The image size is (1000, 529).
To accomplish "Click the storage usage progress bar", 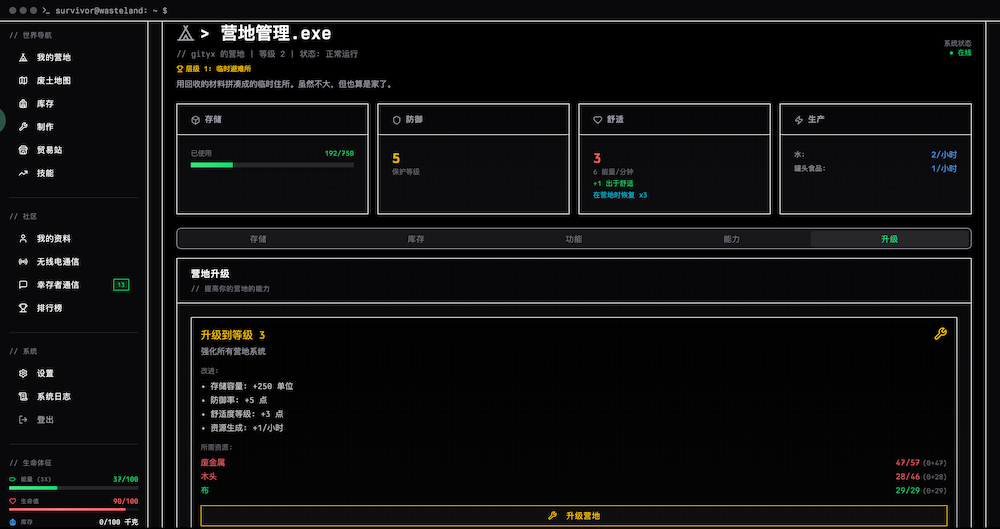I will pos(272,165).
